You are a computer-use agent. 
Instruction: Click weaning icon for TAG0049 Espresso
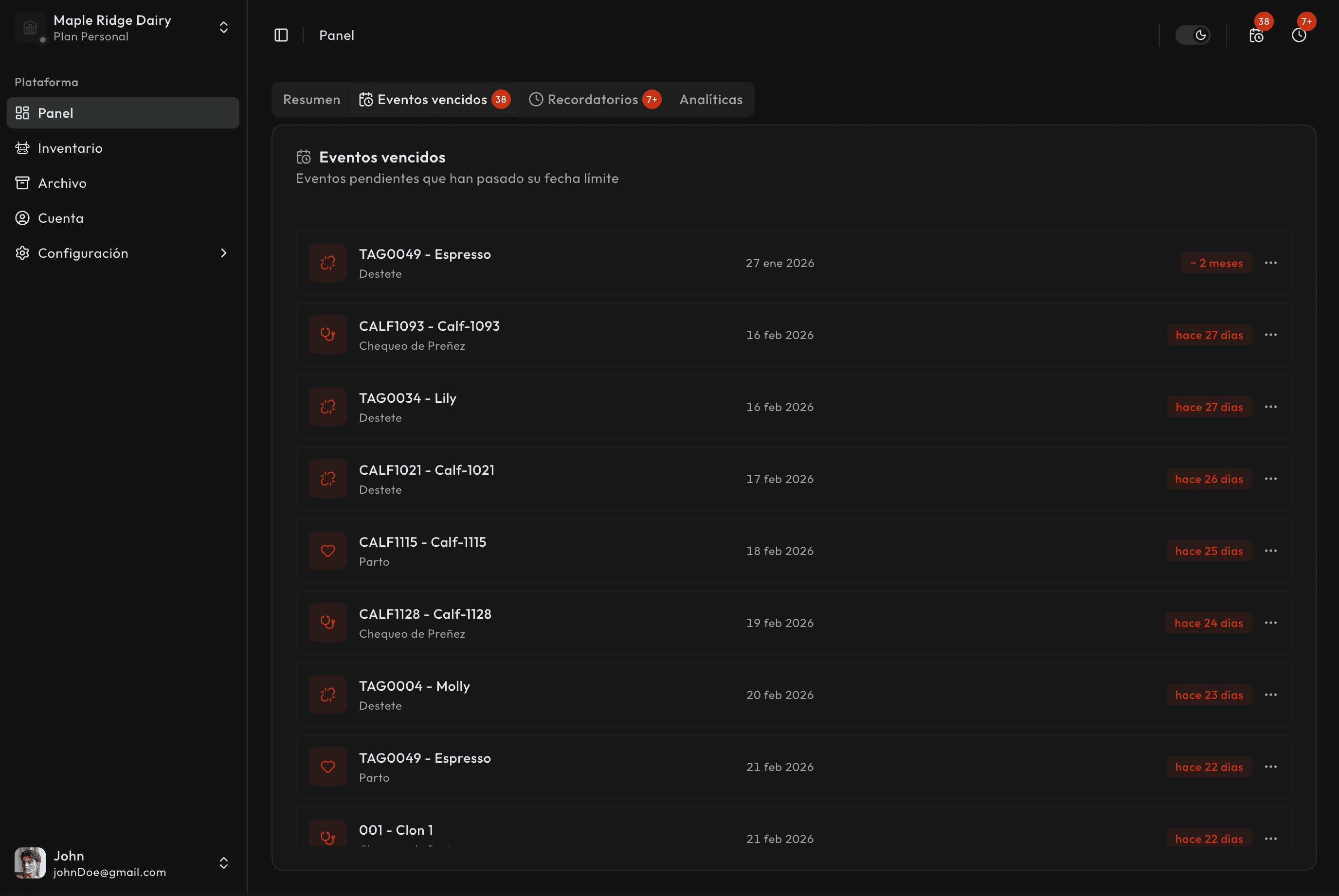pyautogui.click(x=327, y=263)
